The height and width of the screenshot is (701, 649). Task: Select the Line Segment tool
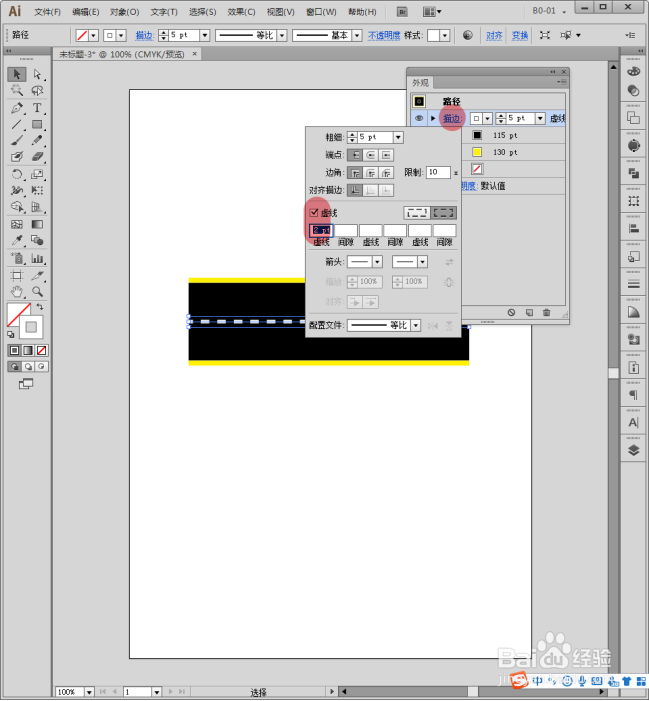[17, 124]
